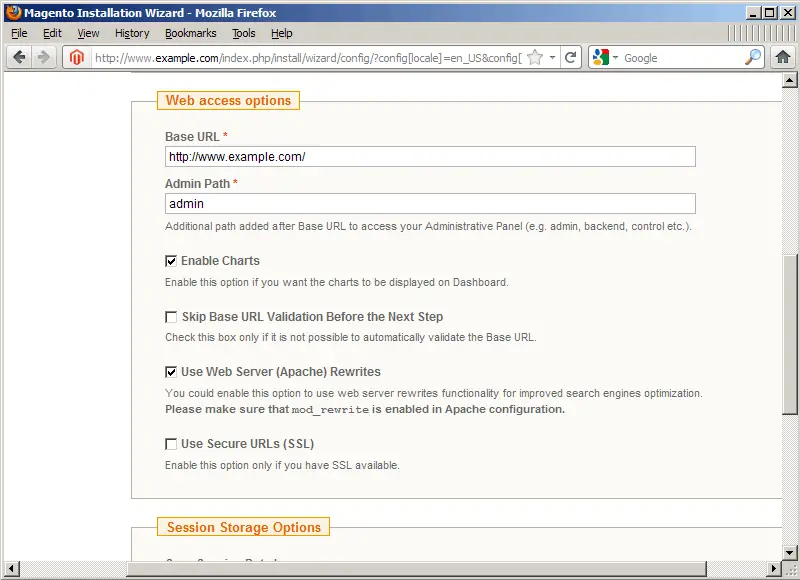This screenshot has width=800, height=580.
Task: Click the Firefox logo in title bar
Action: coord(14,12)
